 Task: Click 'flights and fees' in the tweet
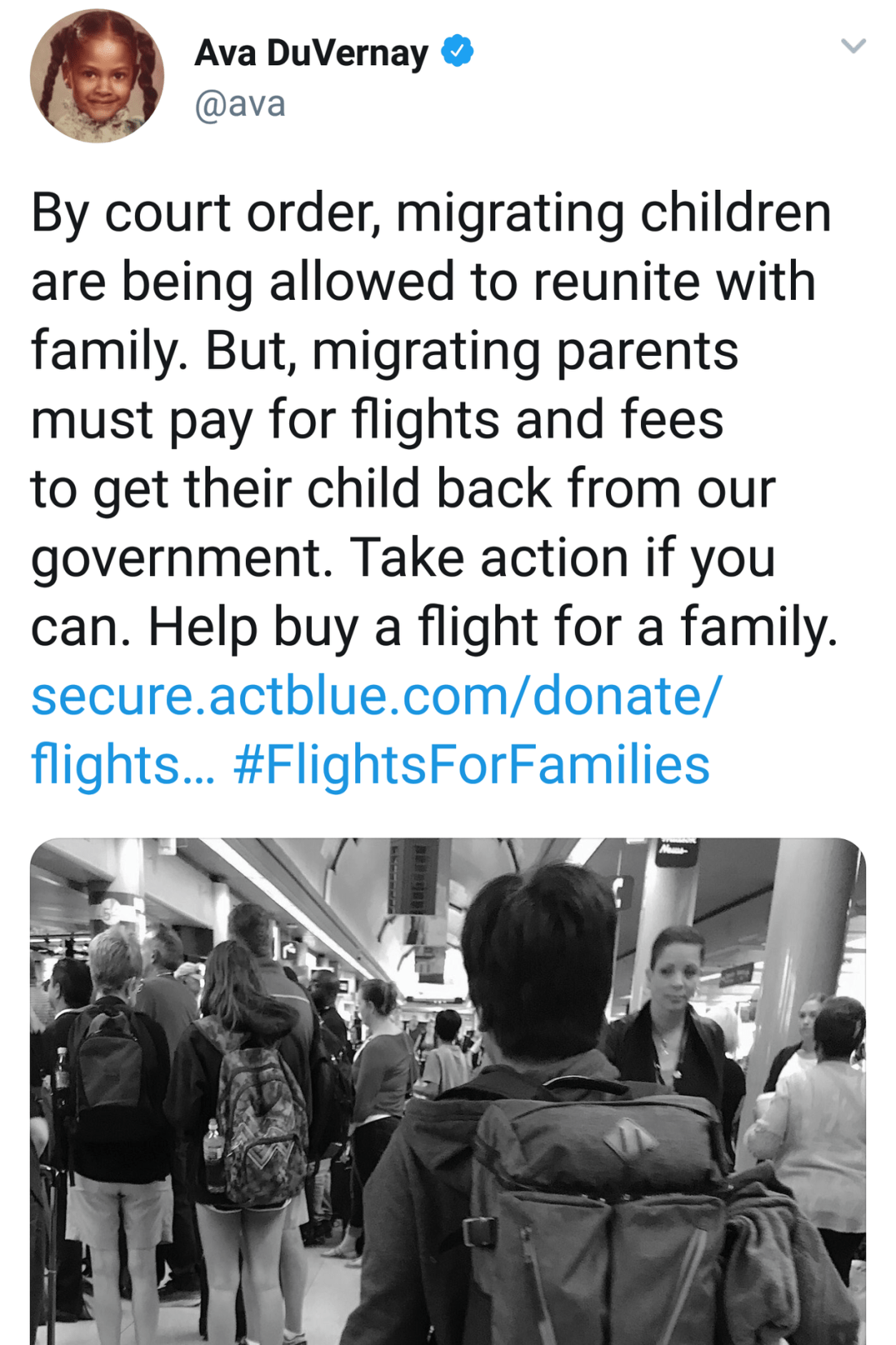pos(537,420)
